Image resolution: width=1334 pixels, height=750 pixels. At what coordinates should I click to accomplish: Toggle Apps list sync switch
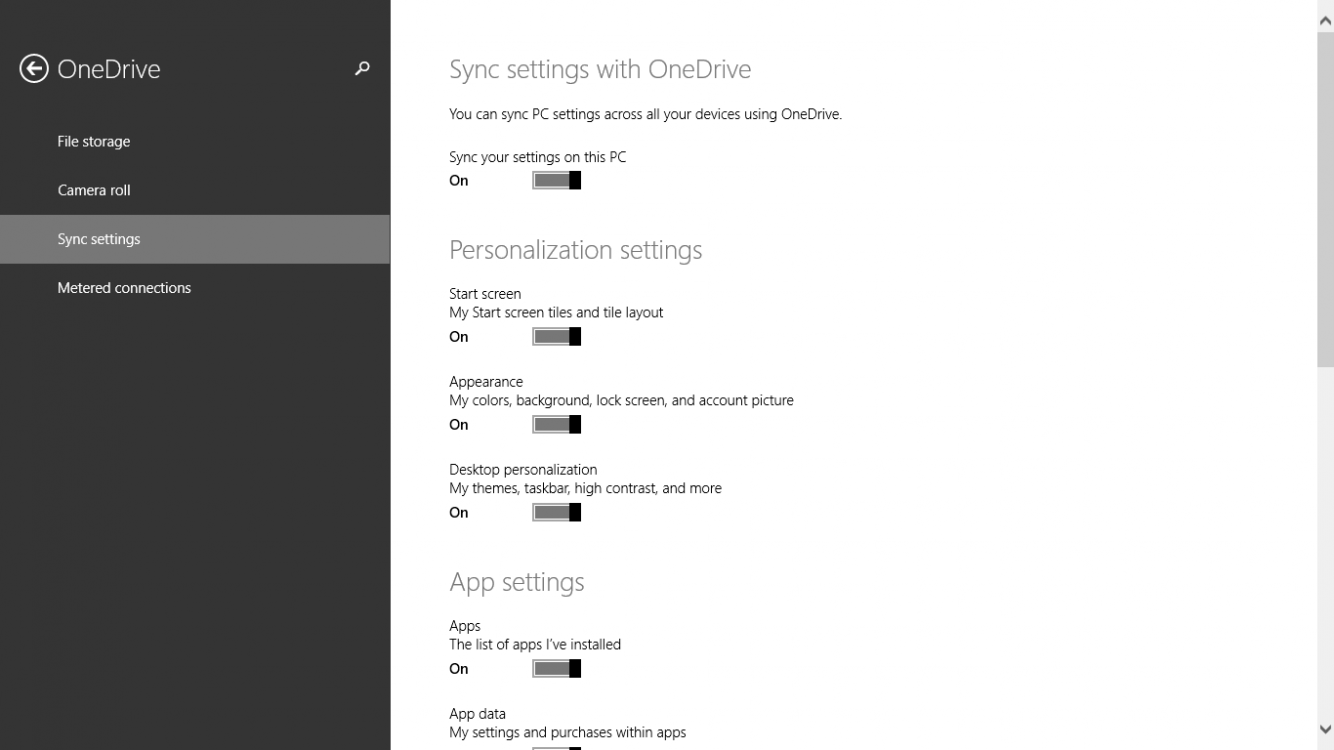556,668
